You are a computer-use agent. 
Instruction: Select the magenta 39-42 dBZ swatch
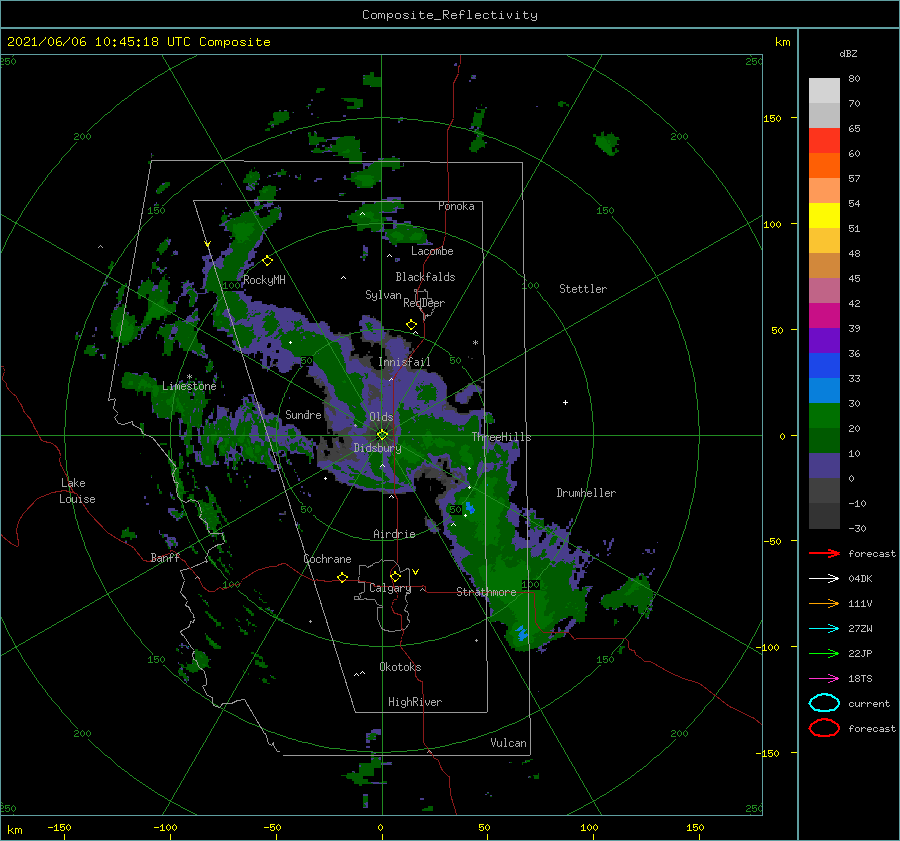pos(824,316)
